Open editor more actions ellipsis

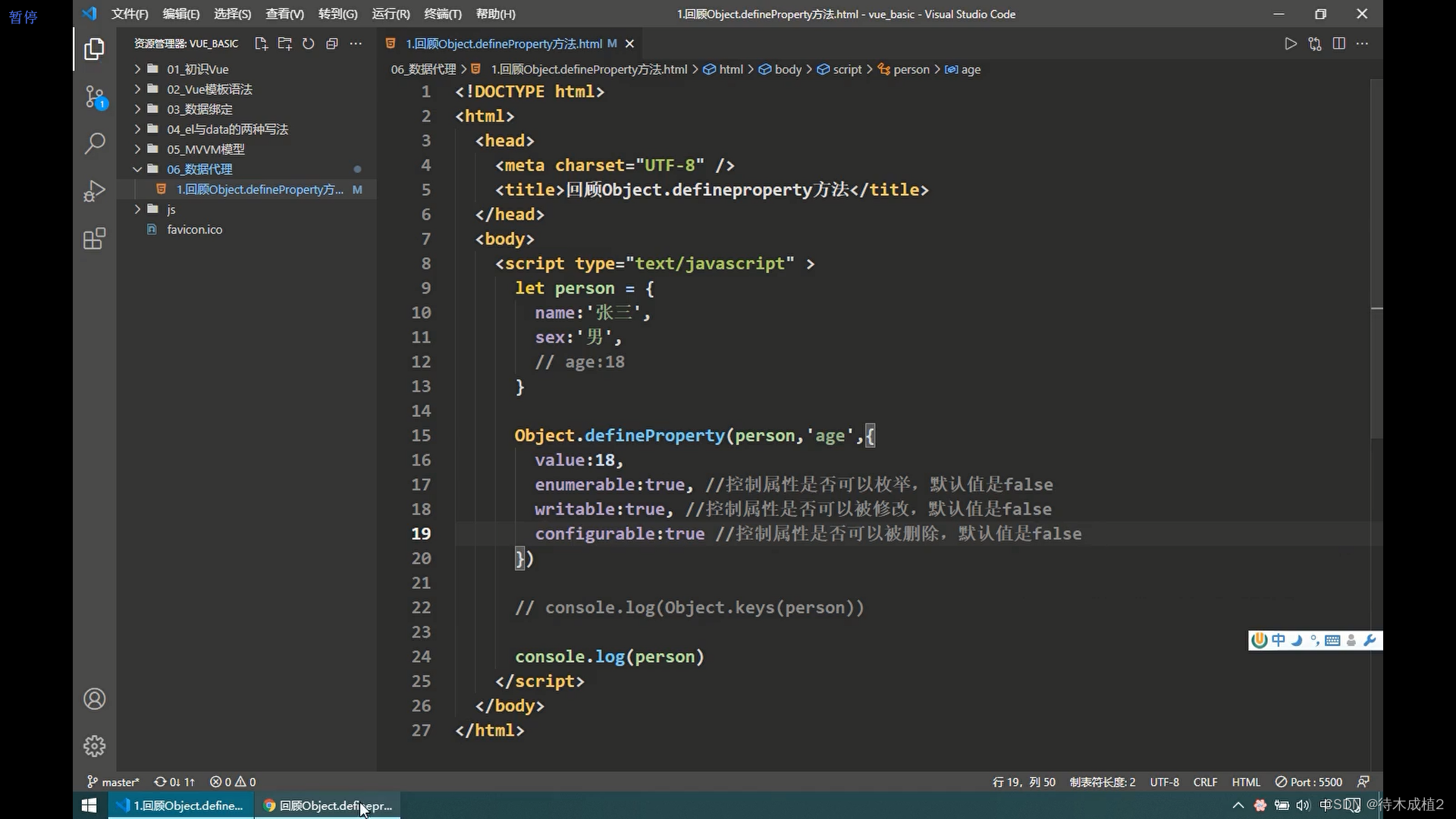click(1363, 44)
